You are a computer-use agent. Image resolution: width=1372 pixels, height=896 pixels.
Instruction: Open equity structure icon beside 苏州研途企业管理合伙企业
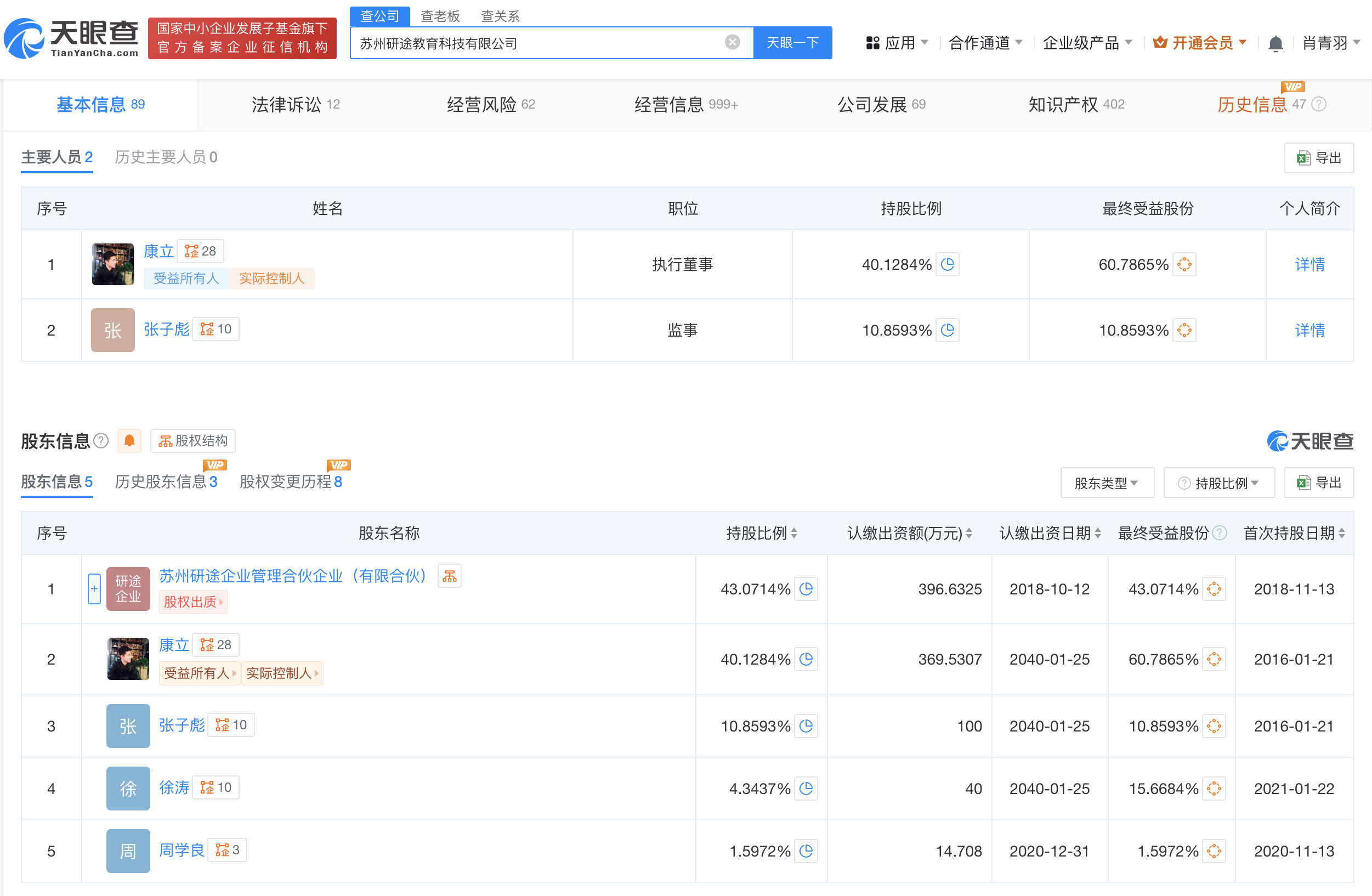(x=450, y=576)
